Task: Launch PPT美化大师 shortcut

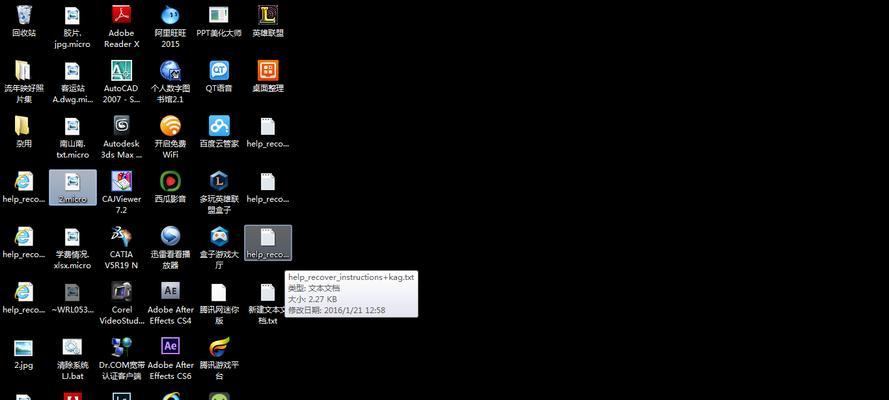Action: click(x=219, y=22)
